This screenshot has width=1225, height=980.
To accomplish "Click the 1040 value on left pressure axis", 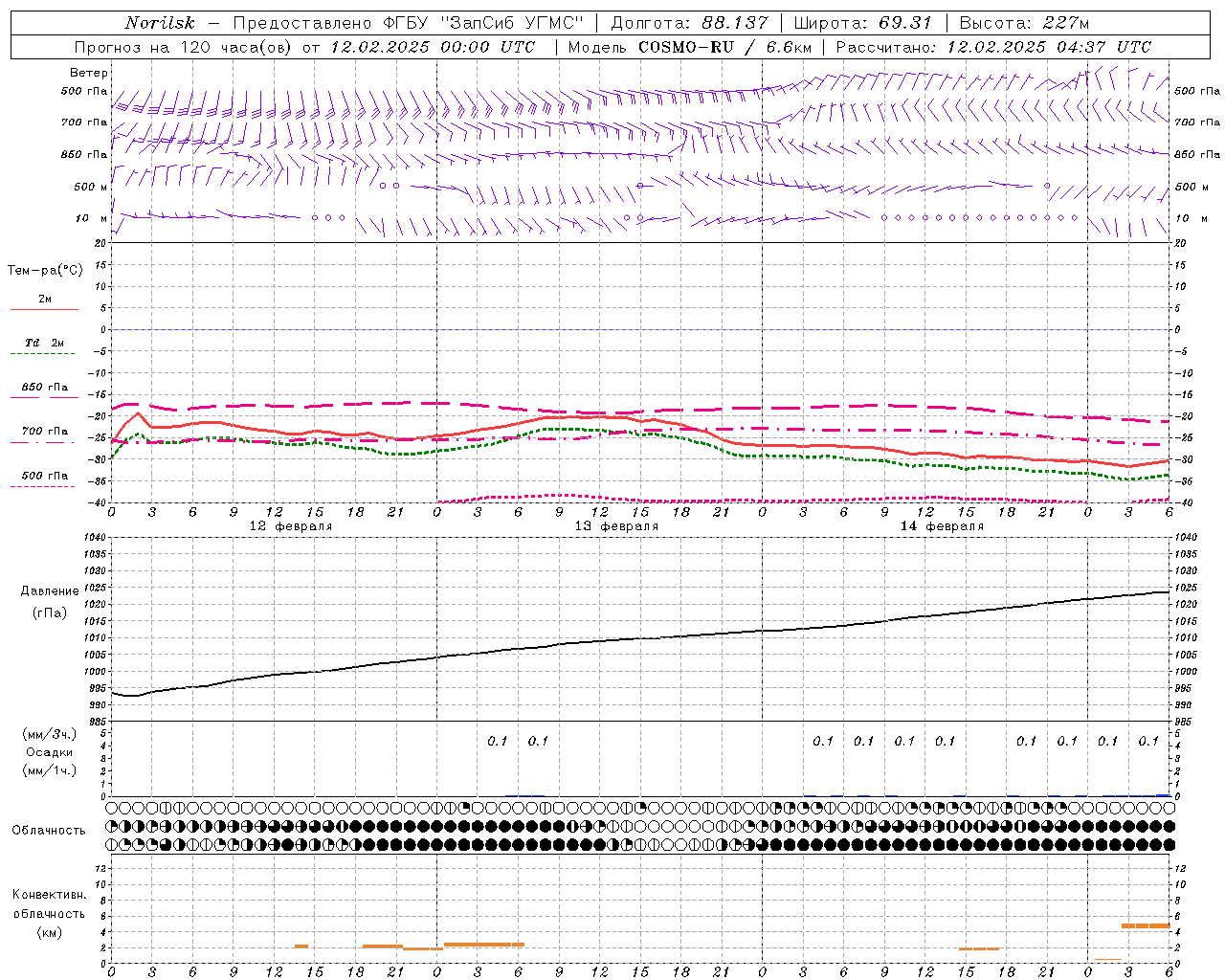I will pos(94,538).
